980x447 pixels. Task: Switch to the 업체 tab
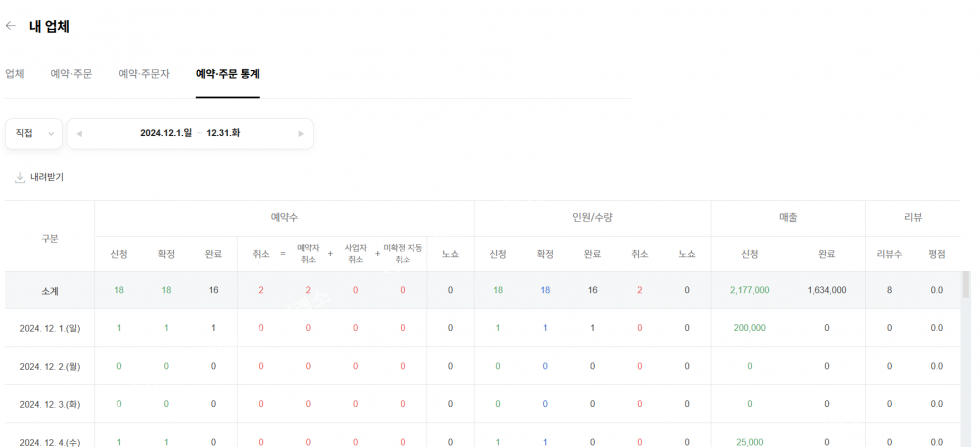(15, 74)
